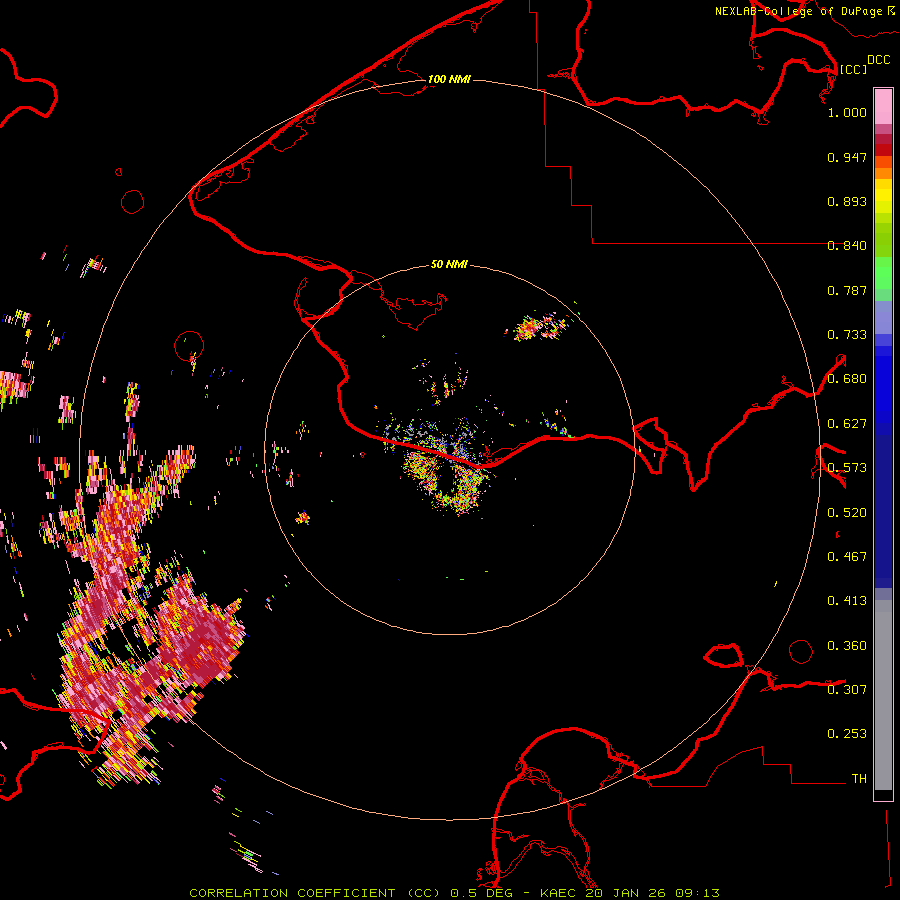Select the 0.307 value on the color scale
Screen dimensions: 900x900
(x=847, y=689)
